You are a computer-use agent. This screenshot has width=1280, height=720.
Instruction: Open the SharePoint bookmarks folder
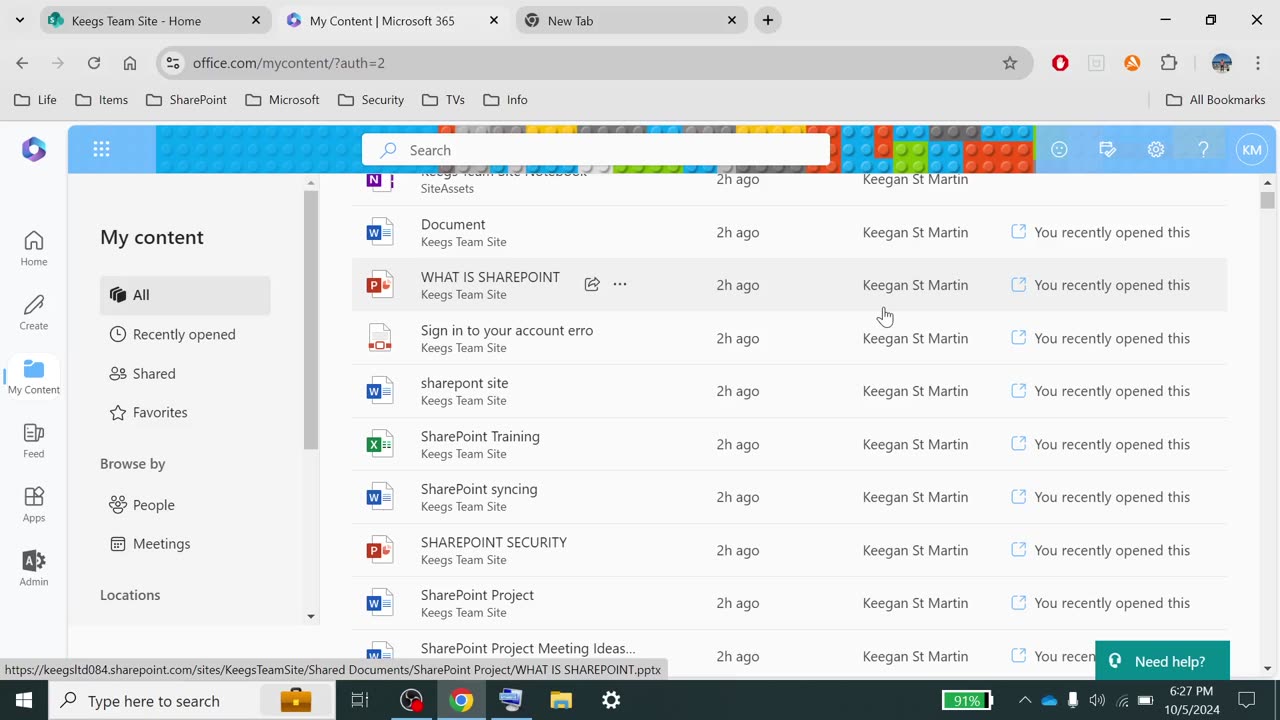tap(186, 100)
